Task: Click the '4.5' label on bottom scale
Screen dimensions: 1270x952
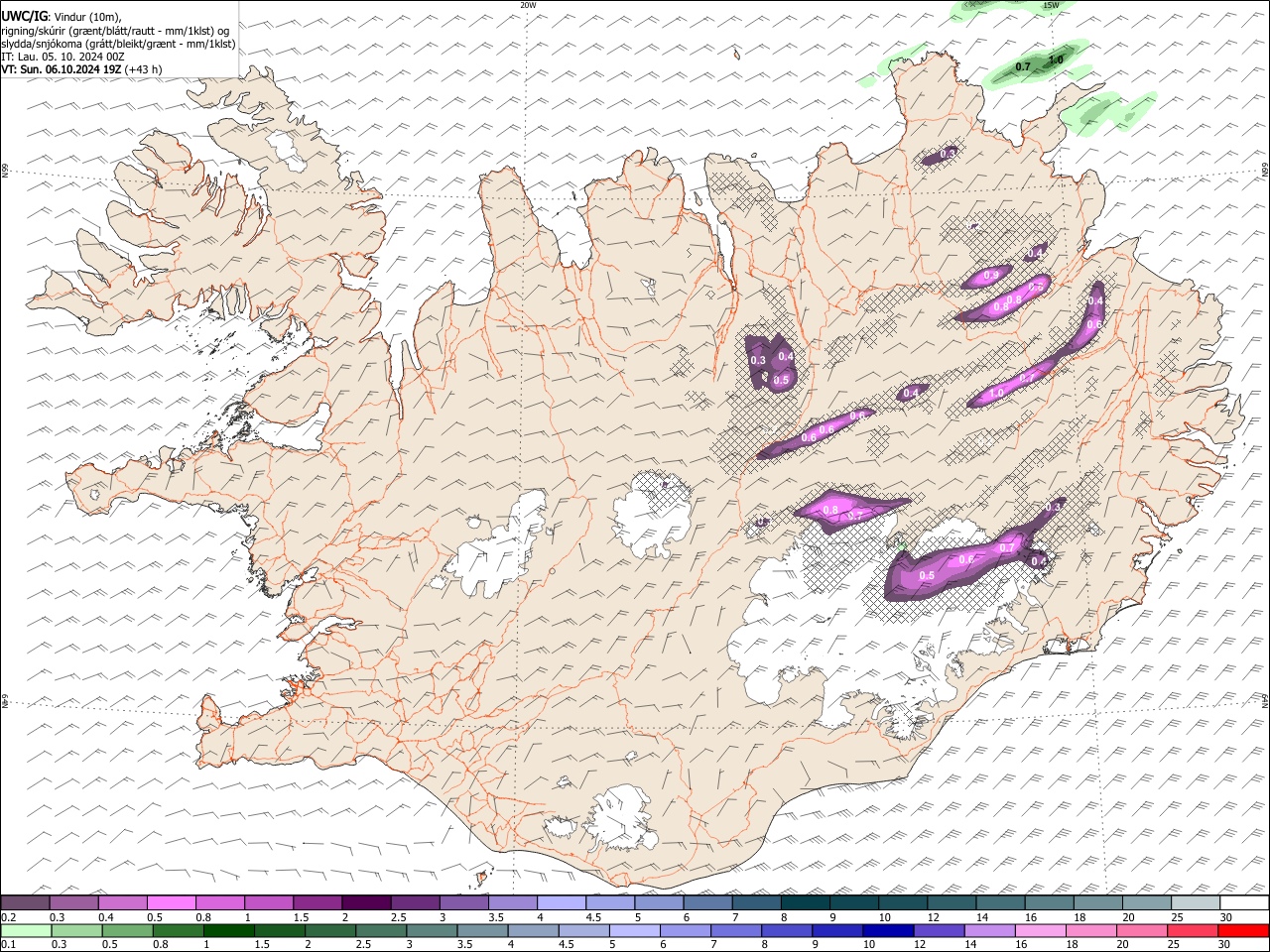Action: click(x=566, y=945)
